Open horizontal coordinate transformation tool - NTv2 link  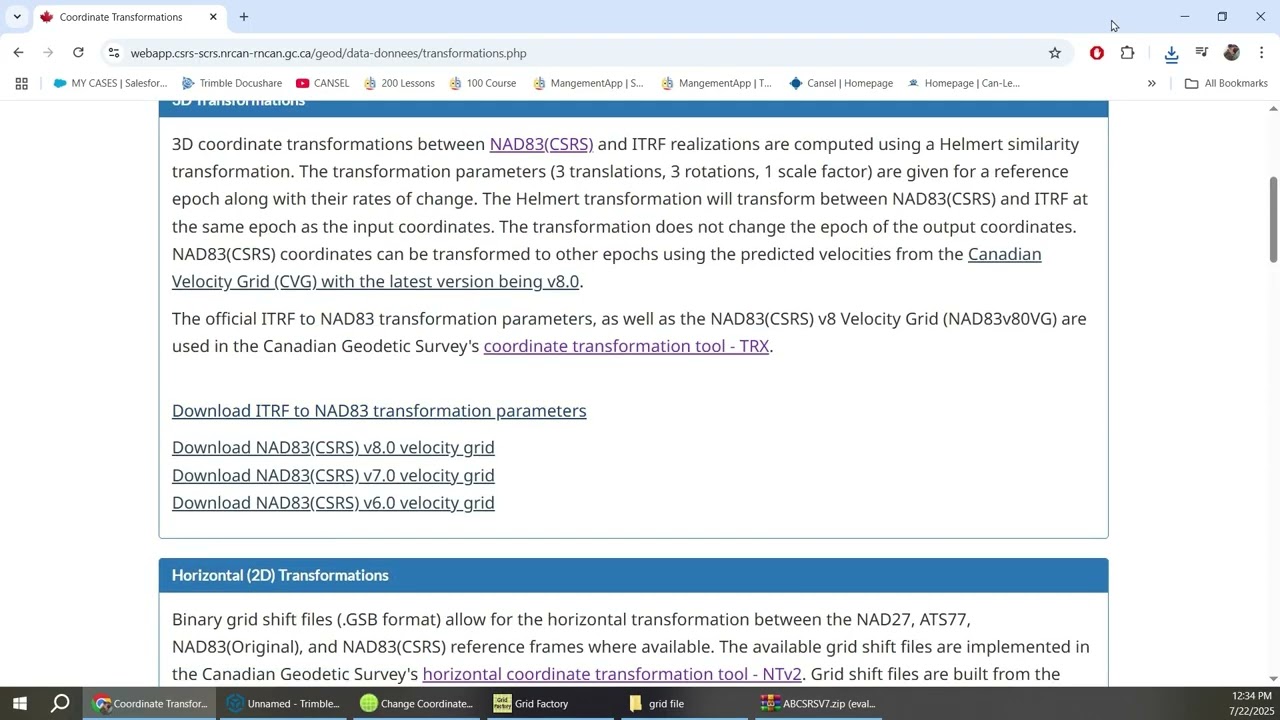coord(612,674)
